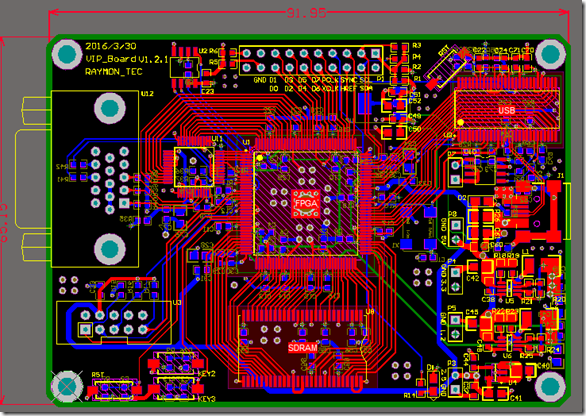Click the yellow pin-1 dot on FPGA
586x416 pixels.
tap(260, 158)
